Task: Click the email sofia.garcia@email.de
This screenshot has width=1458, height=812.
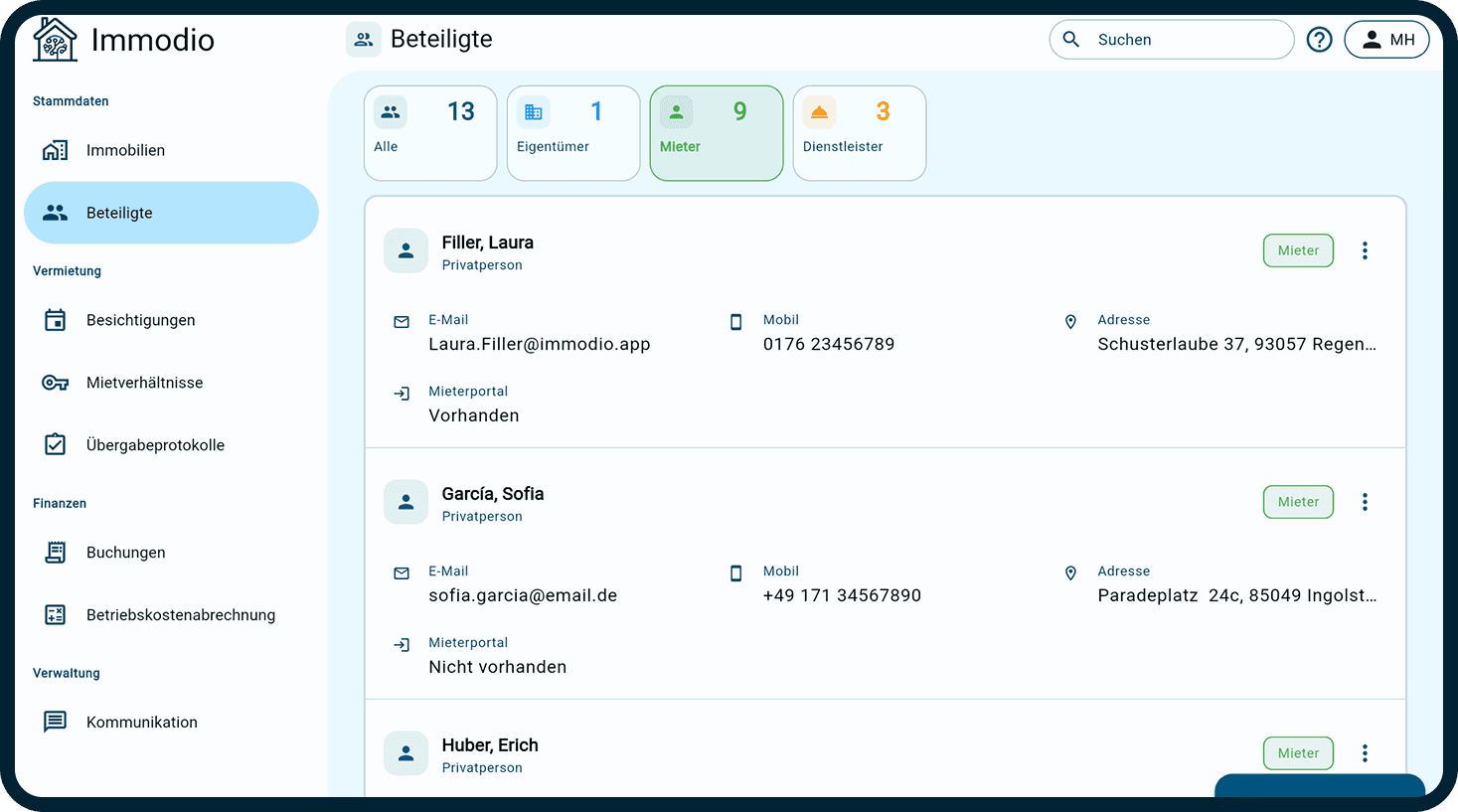Action: tap(523, 595)
